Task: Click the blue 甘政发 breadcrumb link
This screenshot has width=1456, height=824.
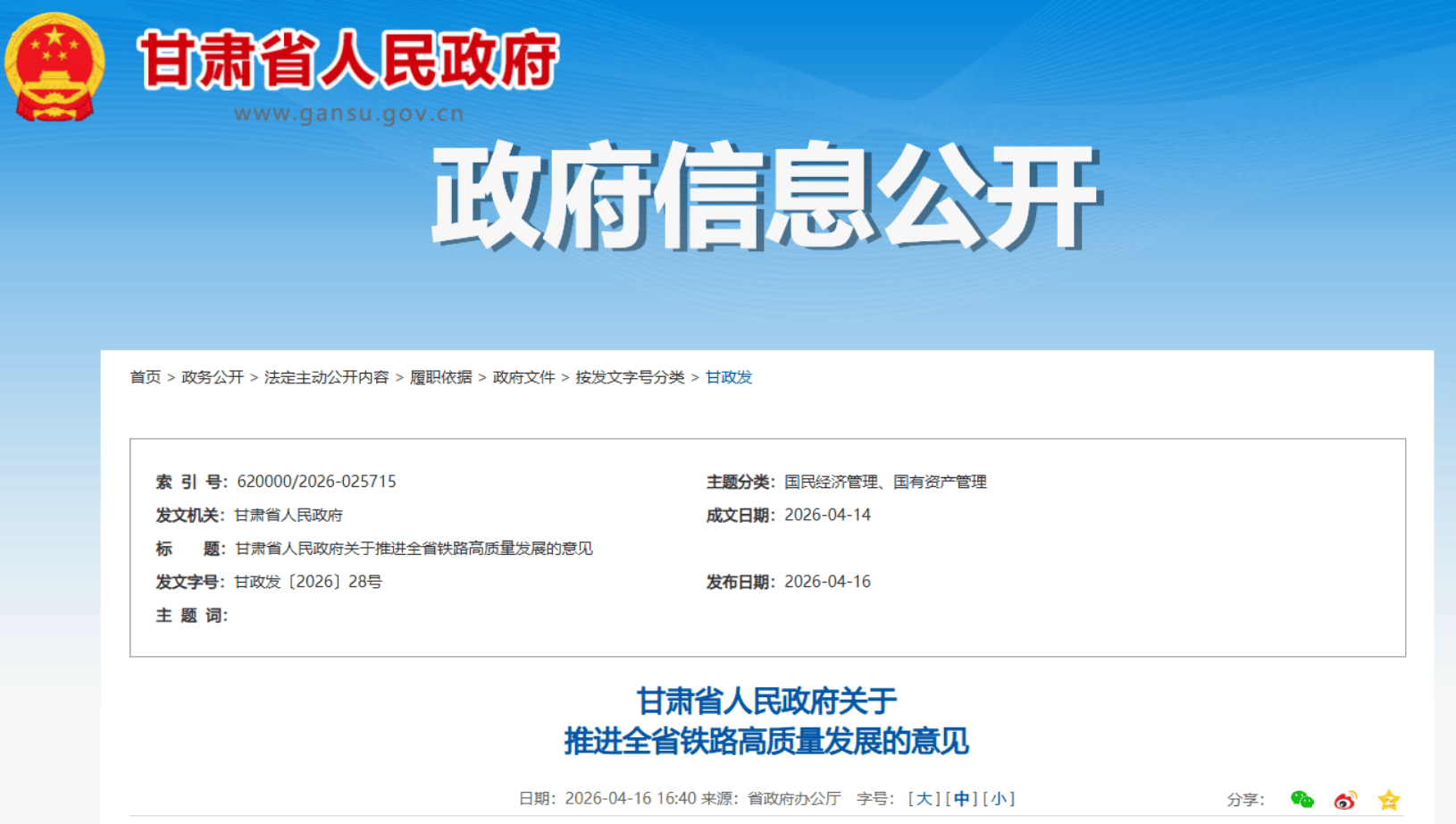Action: pyautogui.click(x=729, y=377)
